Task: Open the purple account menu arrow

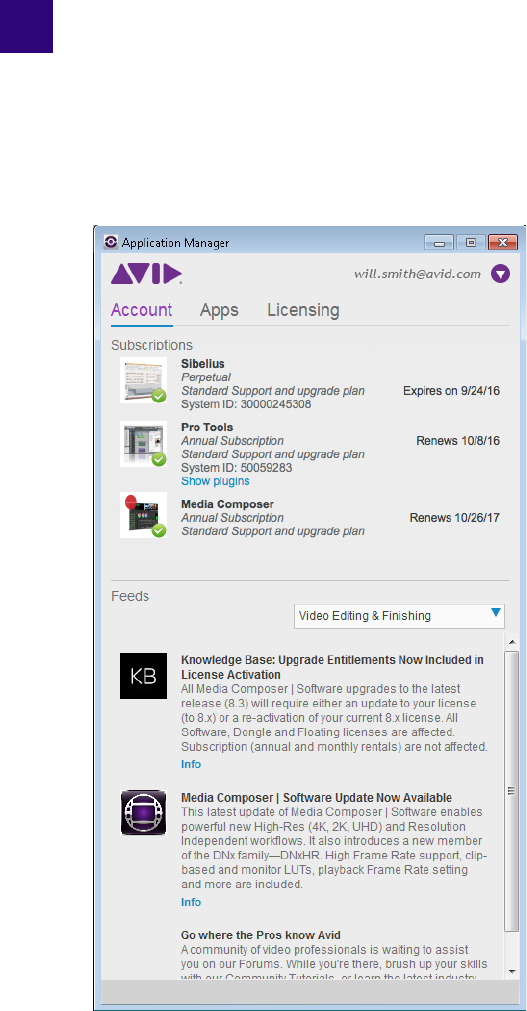Action: coord(501,274)
